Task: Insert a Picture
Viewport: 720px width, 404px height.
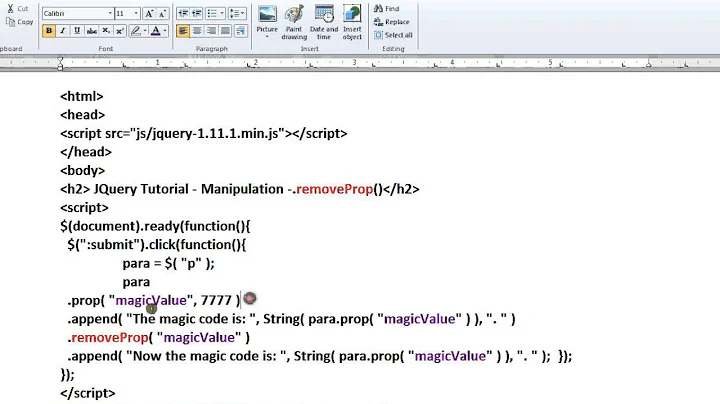Action: [267, 18]
